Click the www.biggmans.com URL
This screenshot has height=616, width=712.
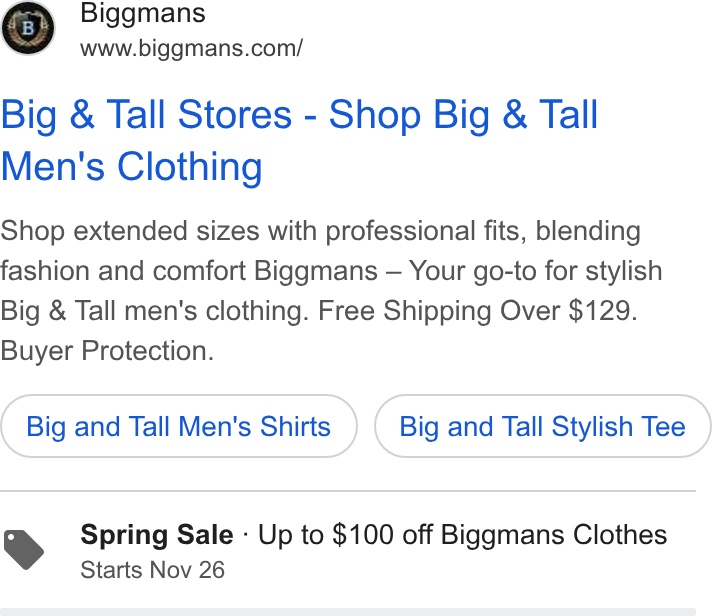pos(192,48)
